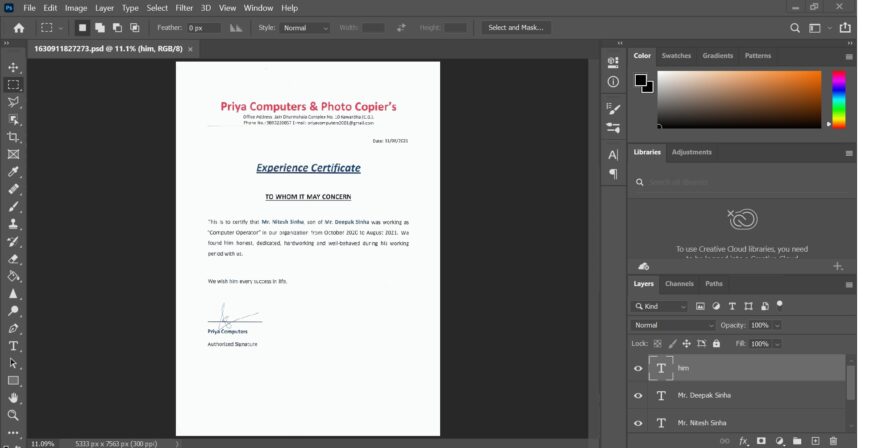Open the workspace switcher icon dropdown
The height and width of the screenshot is (448, 870).
click(x=819, y=28)
